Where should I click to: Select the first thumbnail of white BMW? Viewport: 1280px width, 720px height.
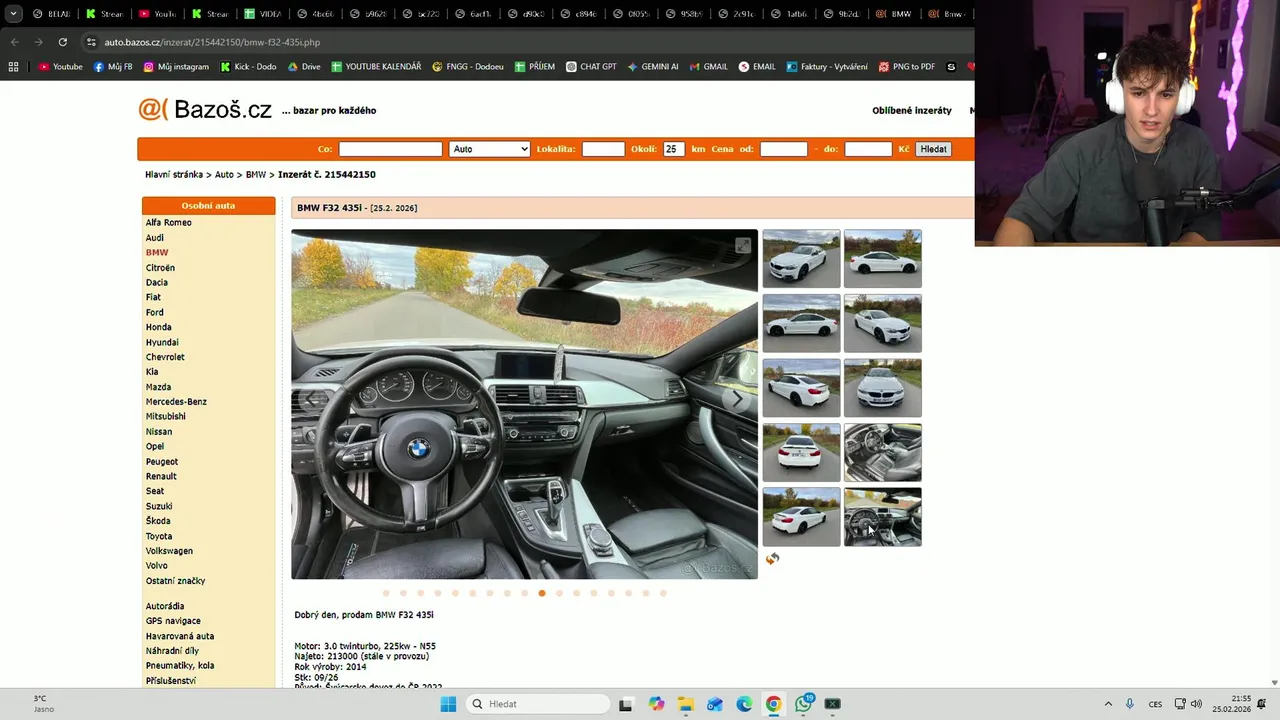click(x=801, y=259)
